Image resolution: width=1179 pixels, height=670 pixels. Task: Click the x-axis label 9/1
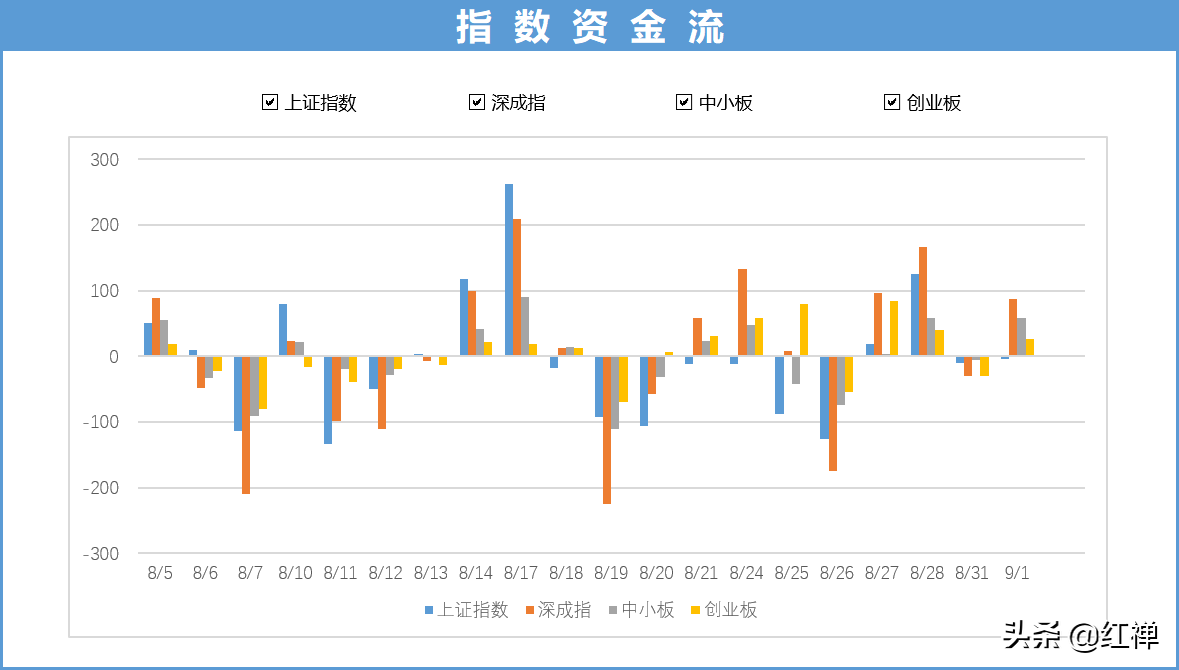(1017, 573)
